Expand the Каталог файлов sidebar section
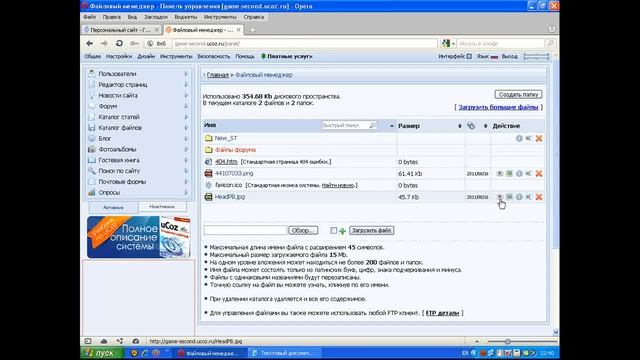 coord(186,128)
